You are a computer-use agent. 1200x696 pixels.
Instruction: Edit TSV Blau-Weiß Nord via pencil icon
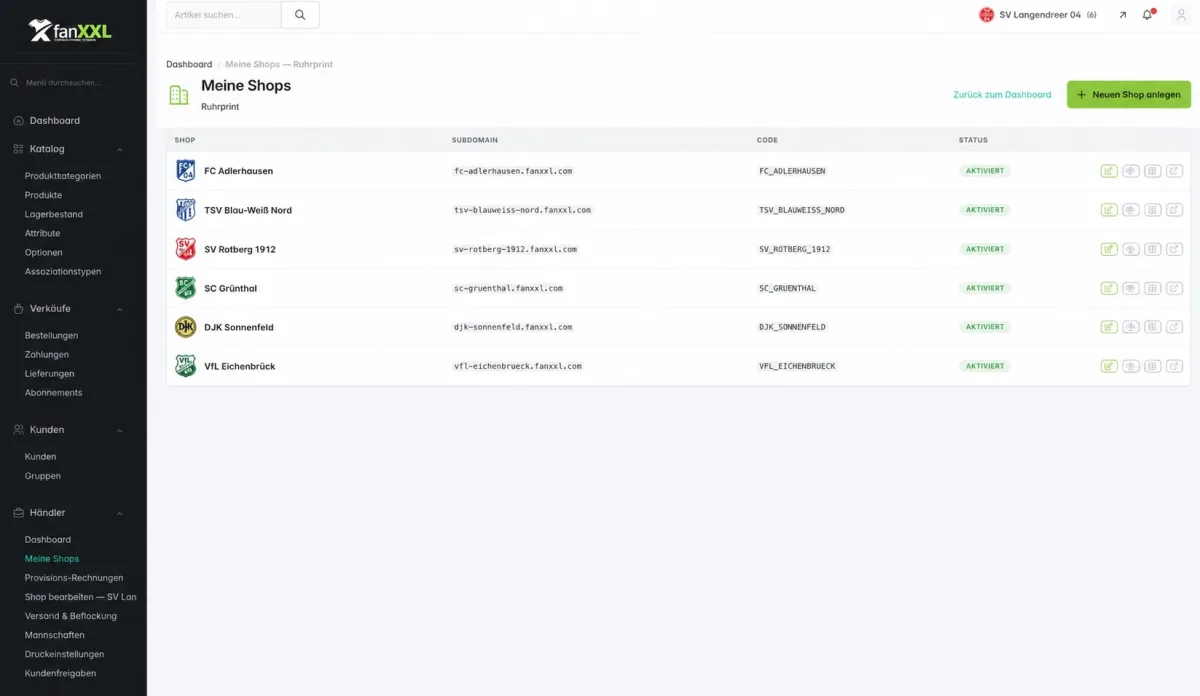click(x=1109, y=210)
